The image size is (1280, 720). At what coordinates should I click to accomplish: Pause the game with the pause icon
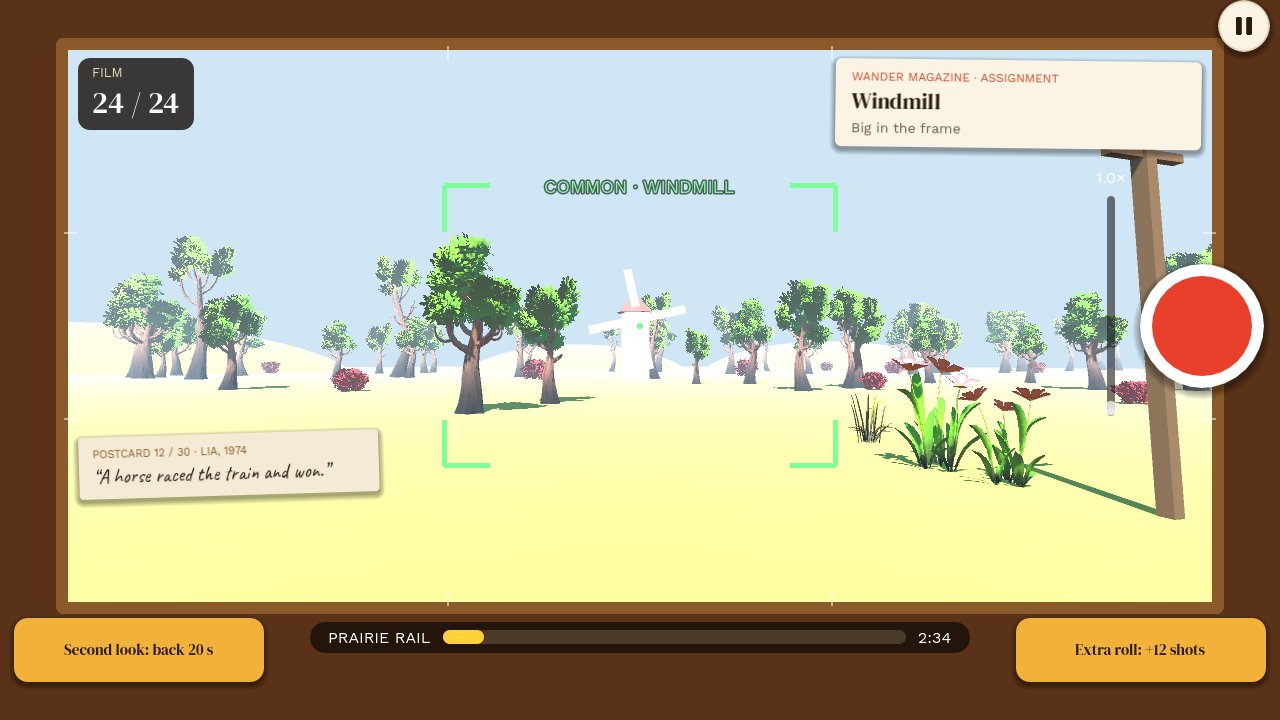click(x=1243, y=26)
